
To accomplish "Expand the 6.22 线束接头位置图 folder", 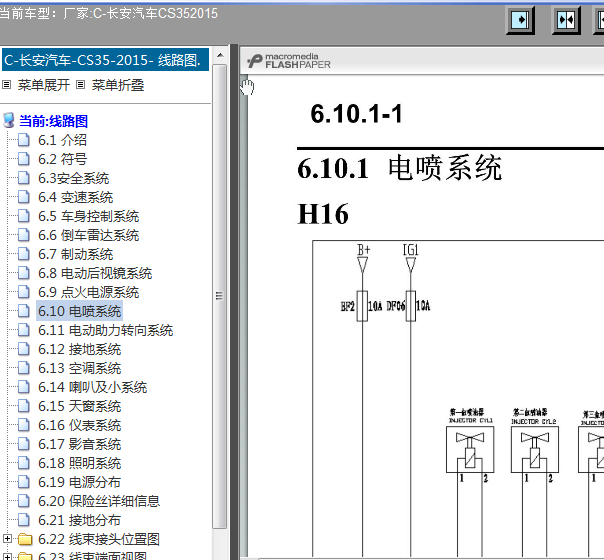I will click(x=7, y=538).
